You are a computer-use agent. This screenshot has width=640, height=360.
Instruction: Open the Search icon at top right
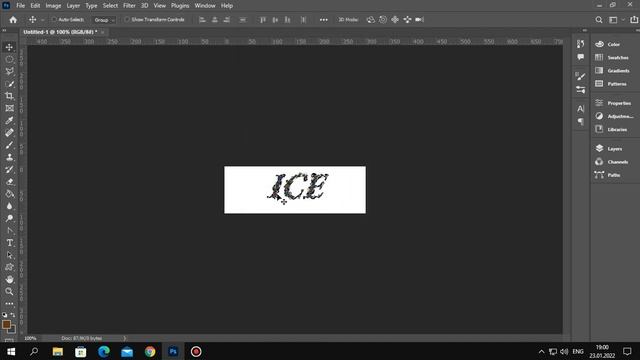click(599, 20)
